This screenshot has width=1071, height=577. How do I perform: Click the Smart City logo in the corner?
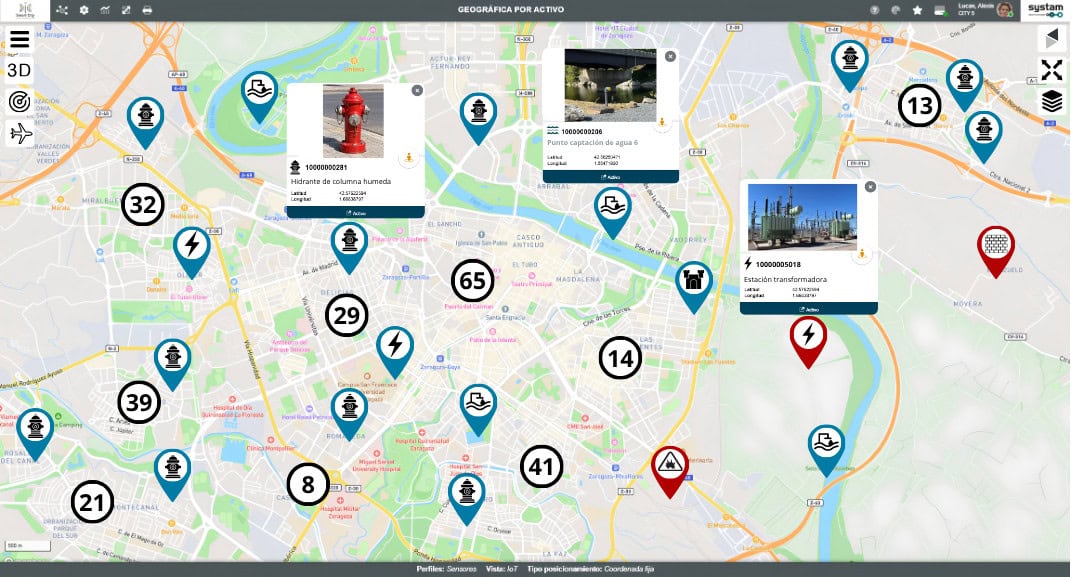click(x=25, y=10)
